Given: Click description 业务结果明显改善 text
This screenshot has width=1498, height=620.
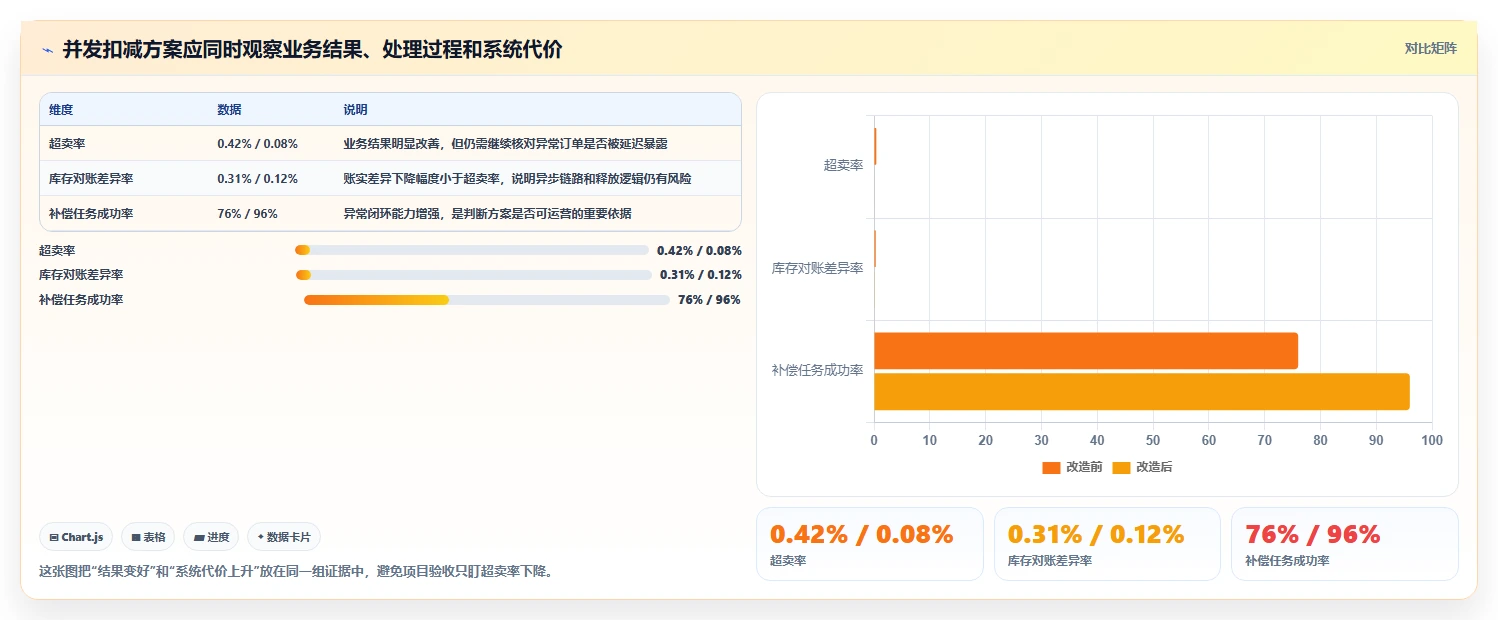Looking at the screenshot, I should point(505,144).
